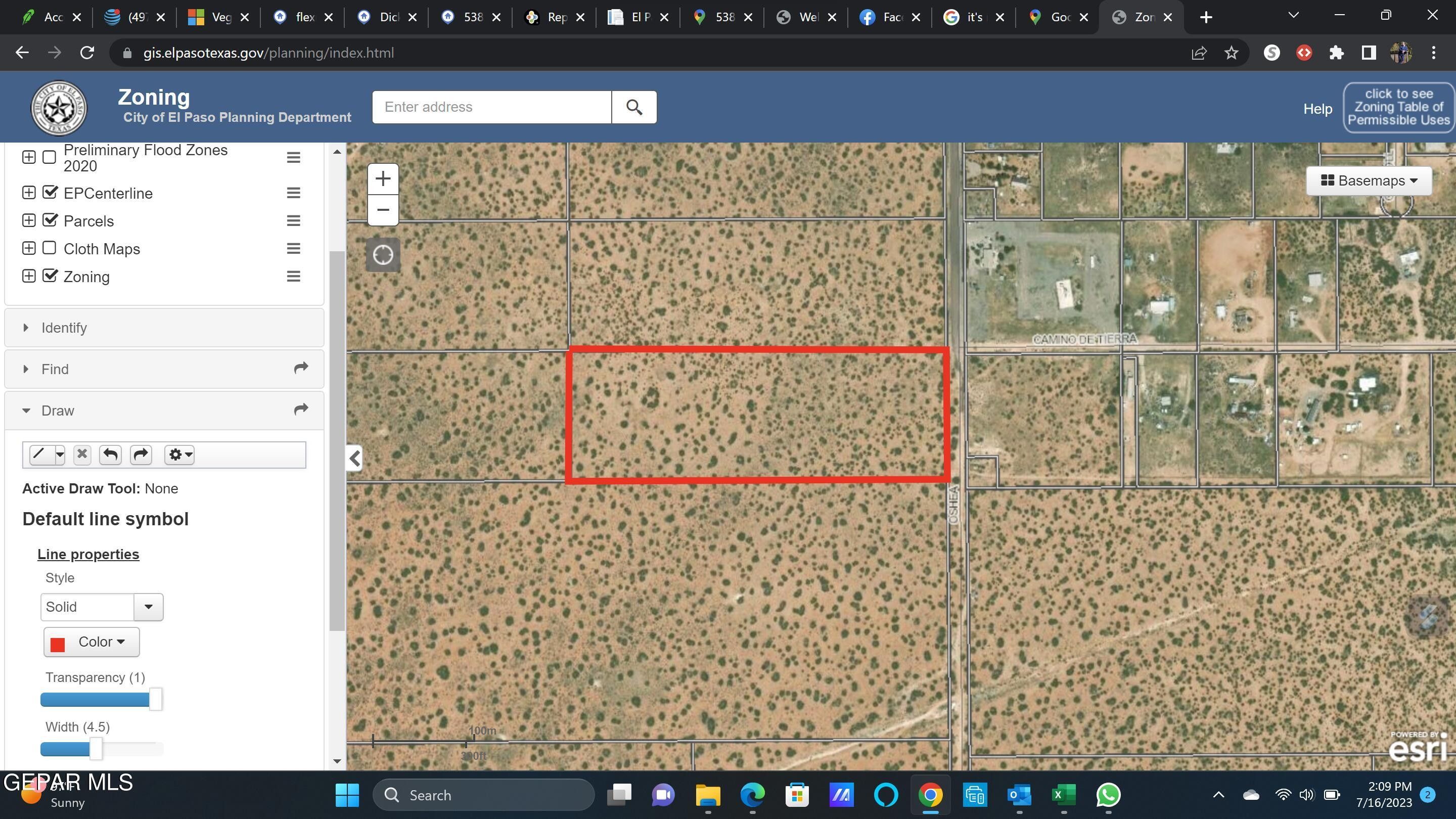Open the red line Color picker
Viewport: 1456px width, 819px height.
click(x=92, y=642)
